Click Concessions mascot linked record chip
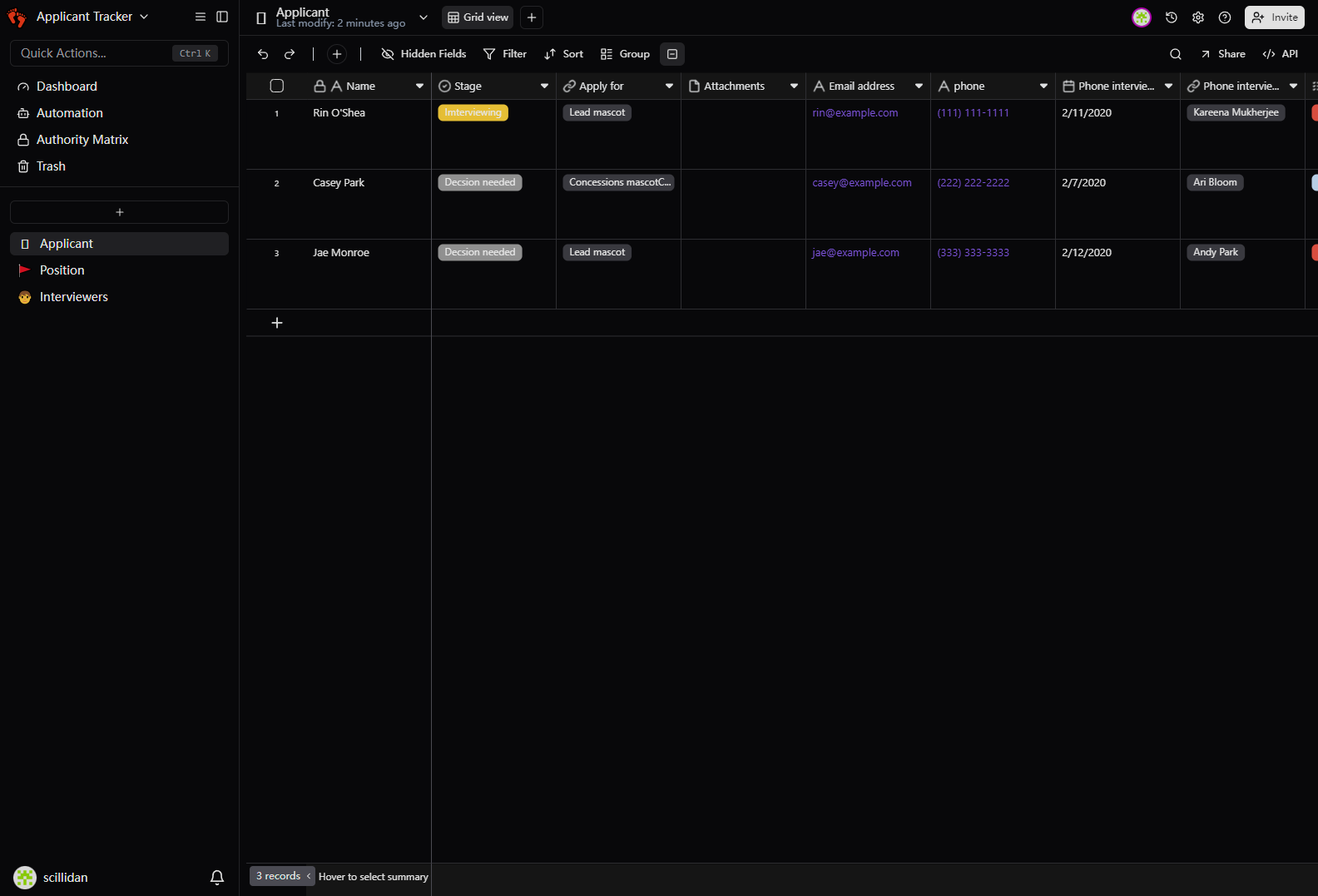Viewport: 1318px width, 896px height. click(x=619, y=182)
